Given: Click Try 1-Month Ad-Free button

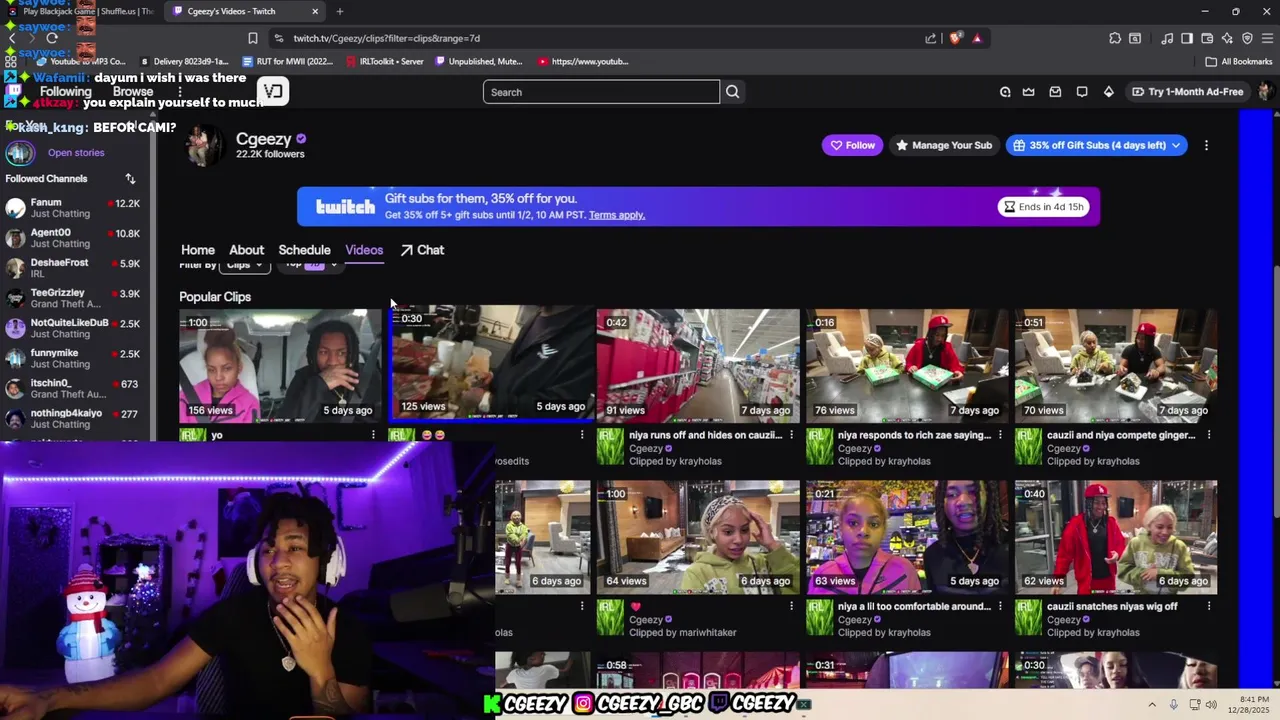Looking at the screenshot, I should coord(1188,92).
